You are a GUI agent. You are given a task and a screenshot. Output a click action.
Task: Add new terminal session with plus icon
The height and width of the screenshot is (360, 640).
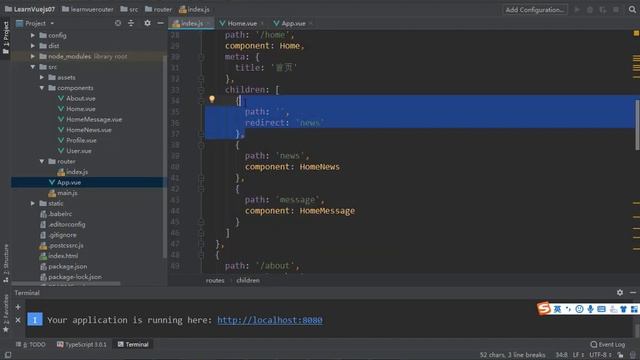18,307
